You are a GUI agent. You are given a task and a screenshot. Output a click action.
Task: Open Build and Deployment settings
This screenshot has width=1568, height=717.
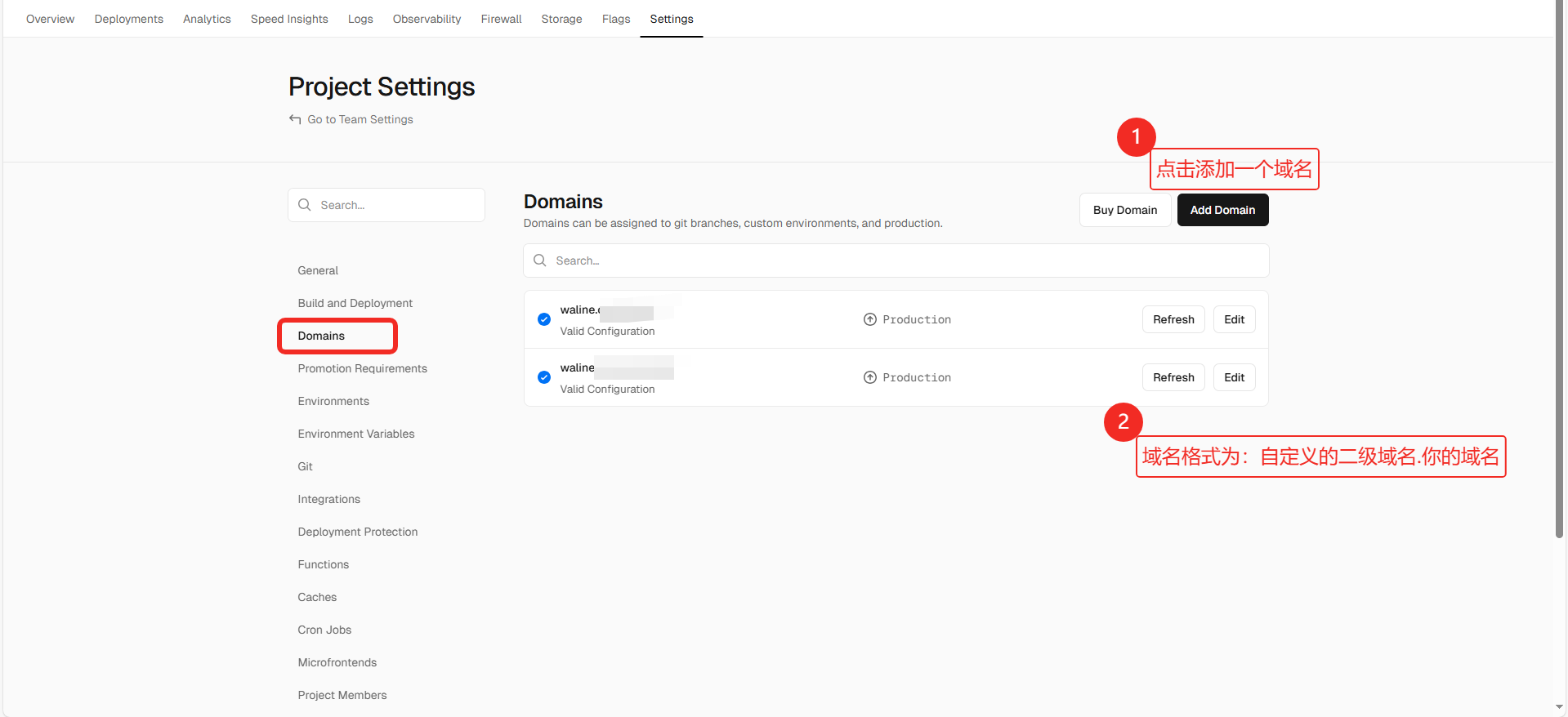point(355,303)
